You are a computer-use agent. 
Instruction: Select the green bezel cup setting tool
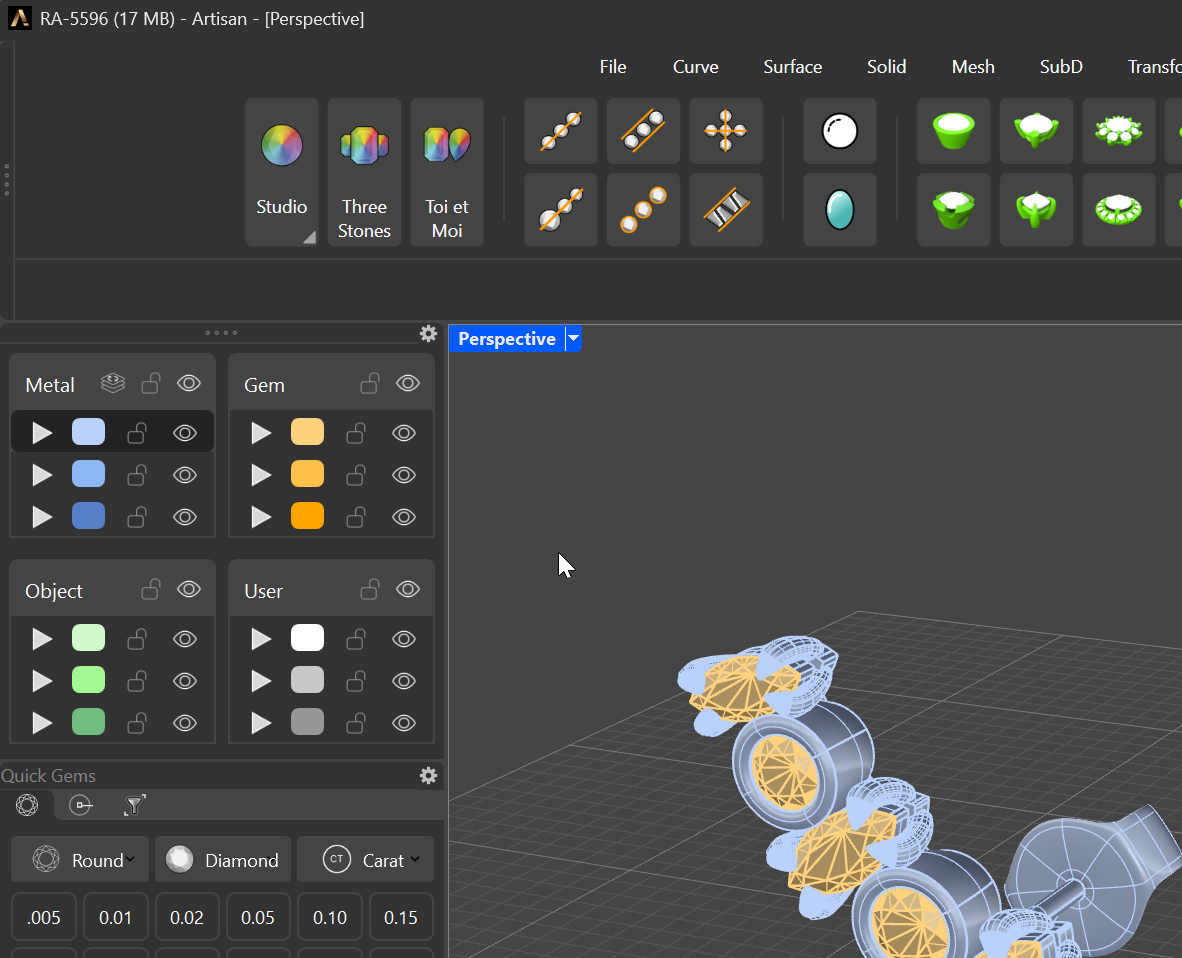(954, 131)
